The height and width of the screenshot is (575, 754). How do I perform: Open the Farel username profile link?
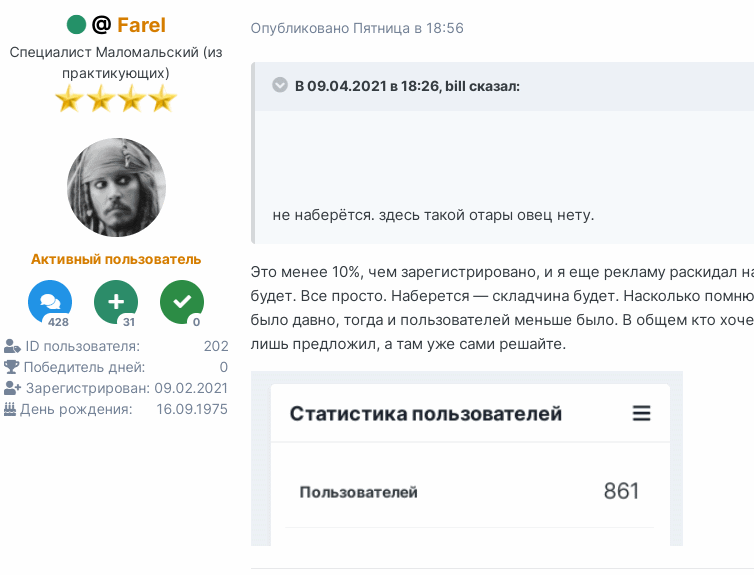pos(141,25)
